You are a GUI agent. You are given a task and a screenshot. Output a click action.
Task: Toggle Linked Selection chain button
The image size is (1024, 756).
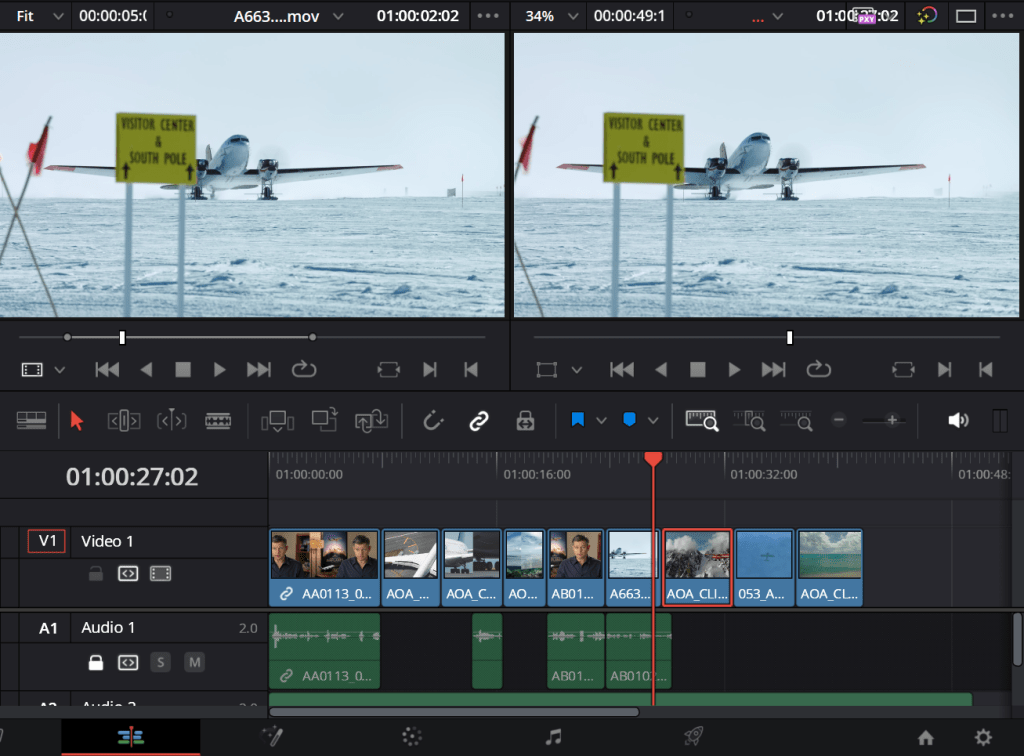478,421
